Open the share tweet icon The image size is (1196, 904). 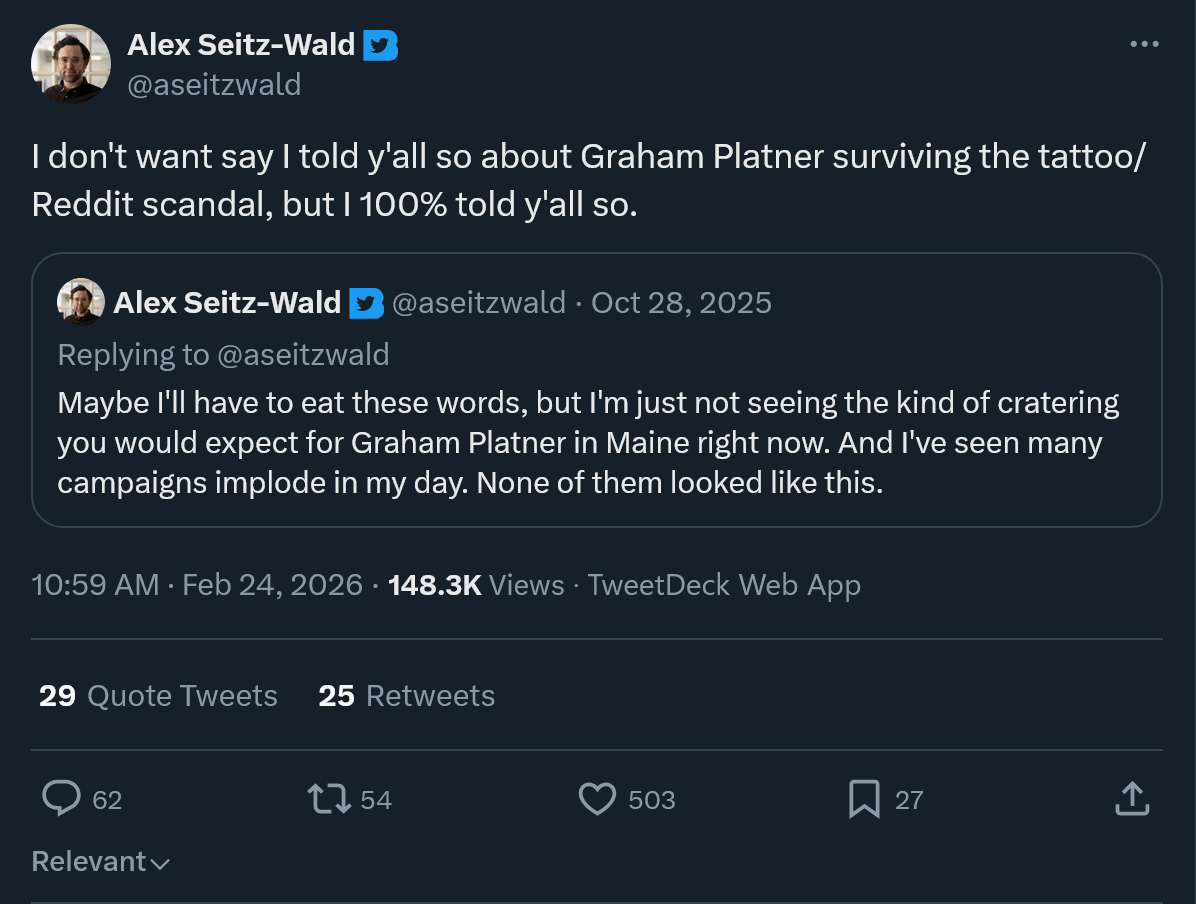(x=1130, y=798)
